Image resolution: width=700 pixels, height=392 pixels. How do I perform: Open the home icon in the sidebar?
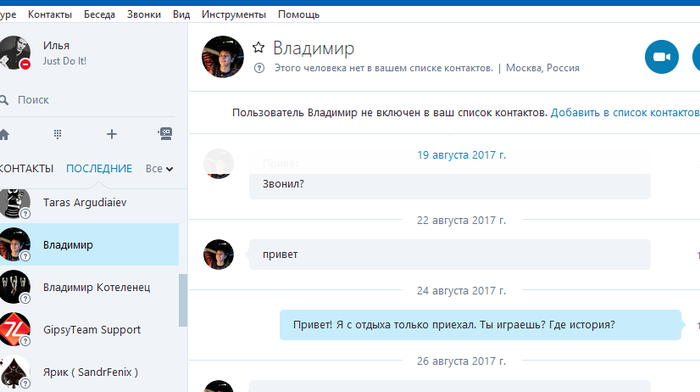[4, 134]
